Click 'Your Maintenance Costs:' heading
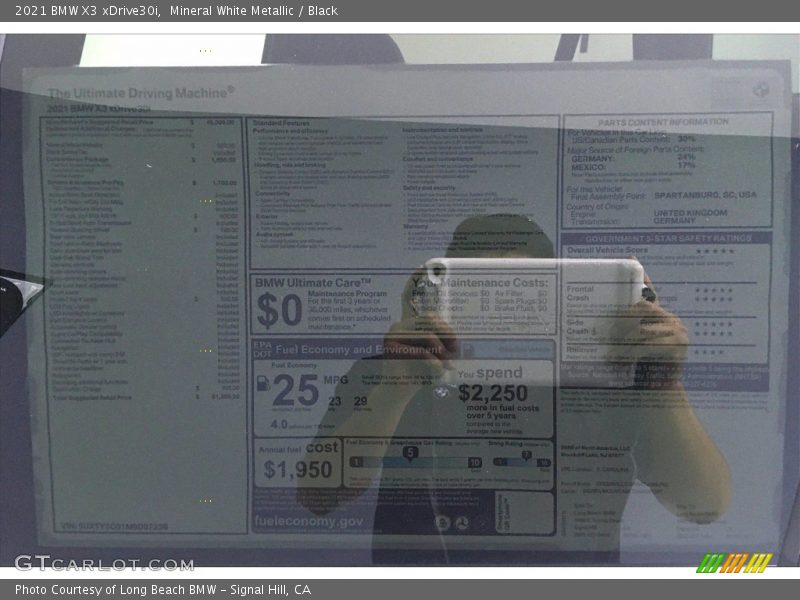The image size is (800, 600). 480,282
